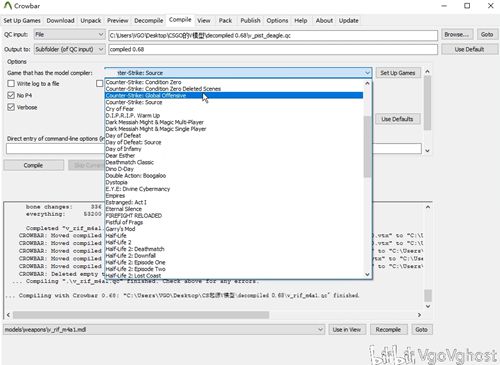Click Goto next to Recompile
Image resolution: width=500 pixels, height=365 pixels.
422,329
